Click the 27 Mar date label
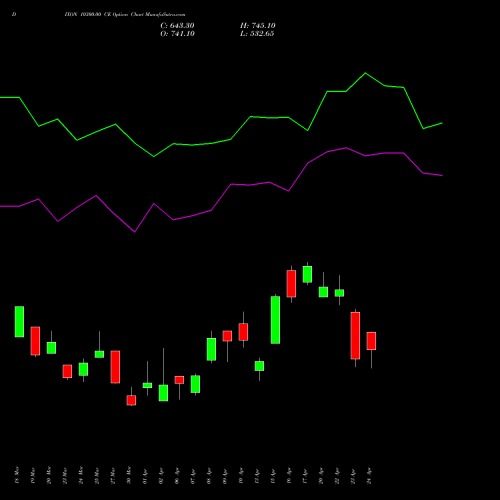 (113, 475)
